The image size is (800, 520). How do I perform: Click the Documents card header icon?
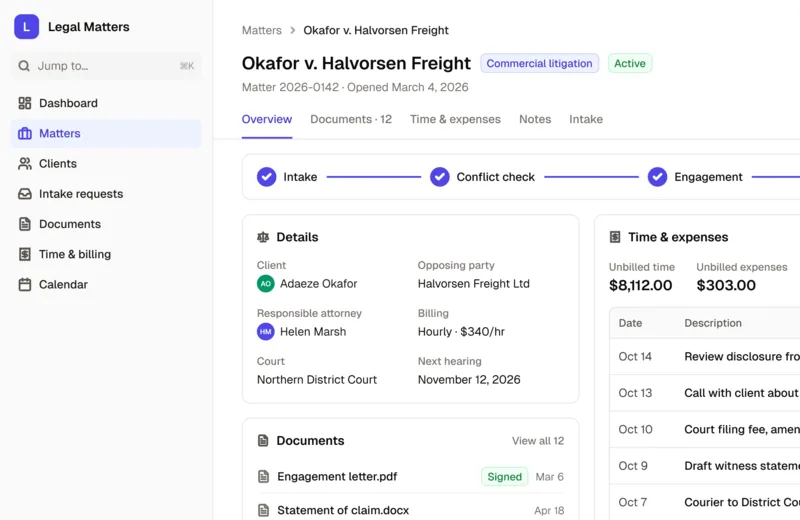(263, 440)
